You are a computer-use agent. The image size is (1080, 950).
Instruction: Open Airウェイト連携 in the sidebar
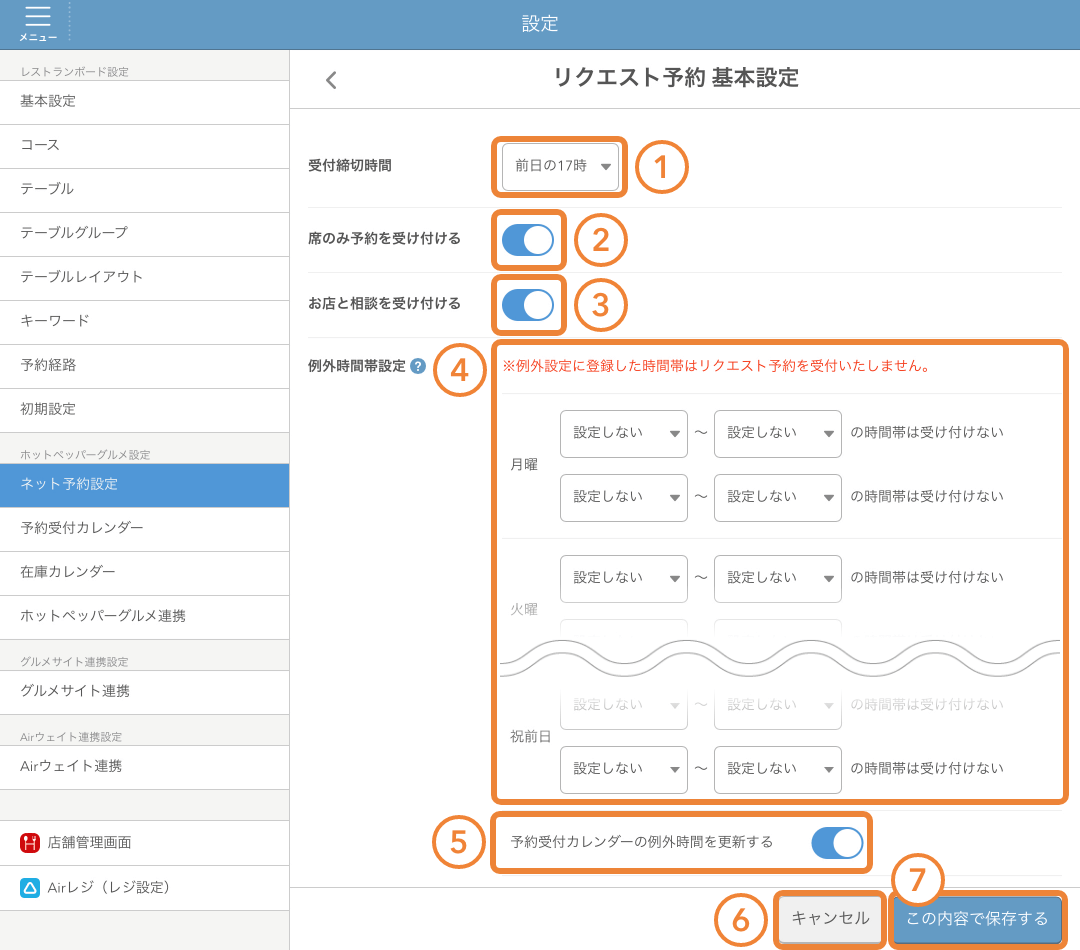tap(144, 767)
